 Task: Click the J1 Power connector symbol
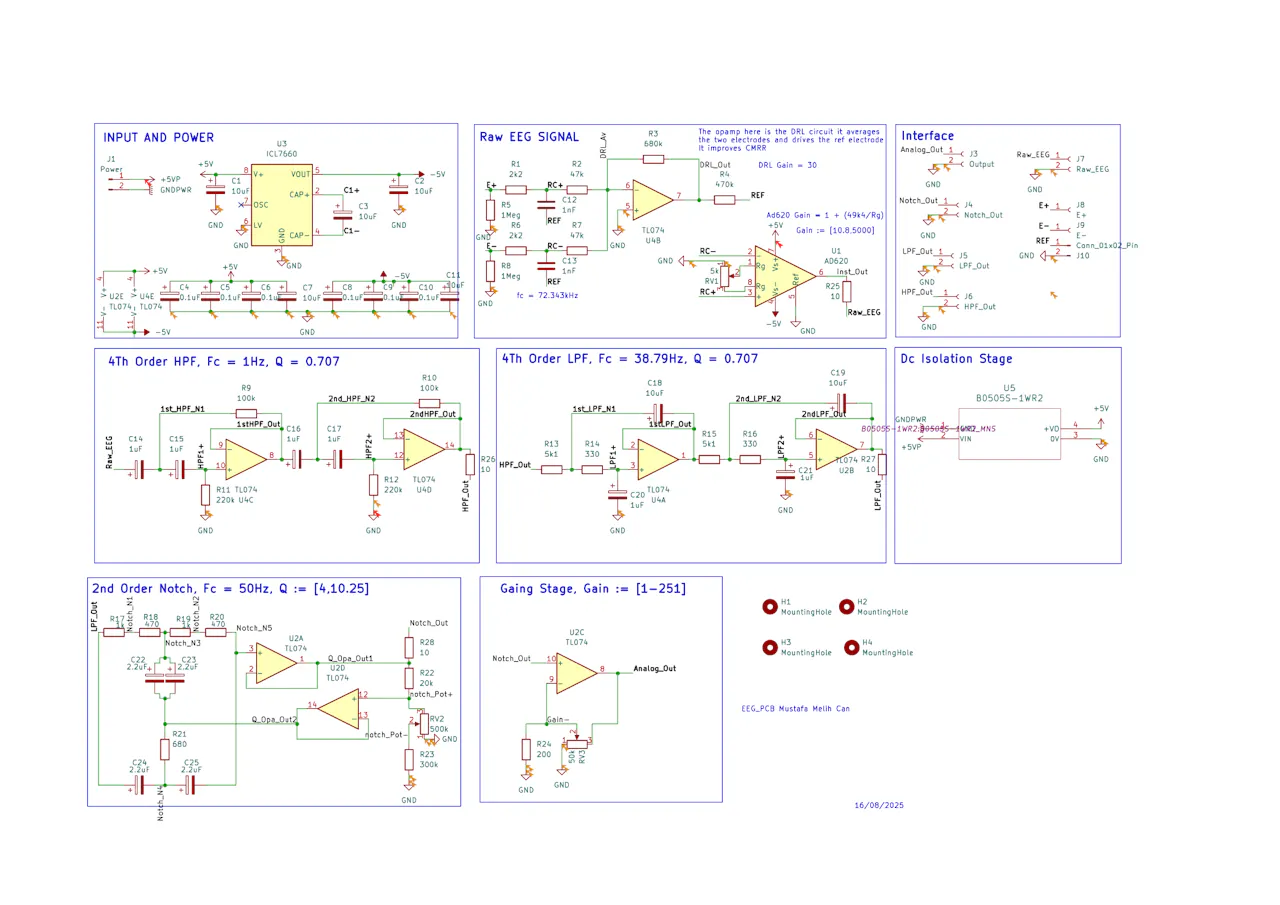132,182
